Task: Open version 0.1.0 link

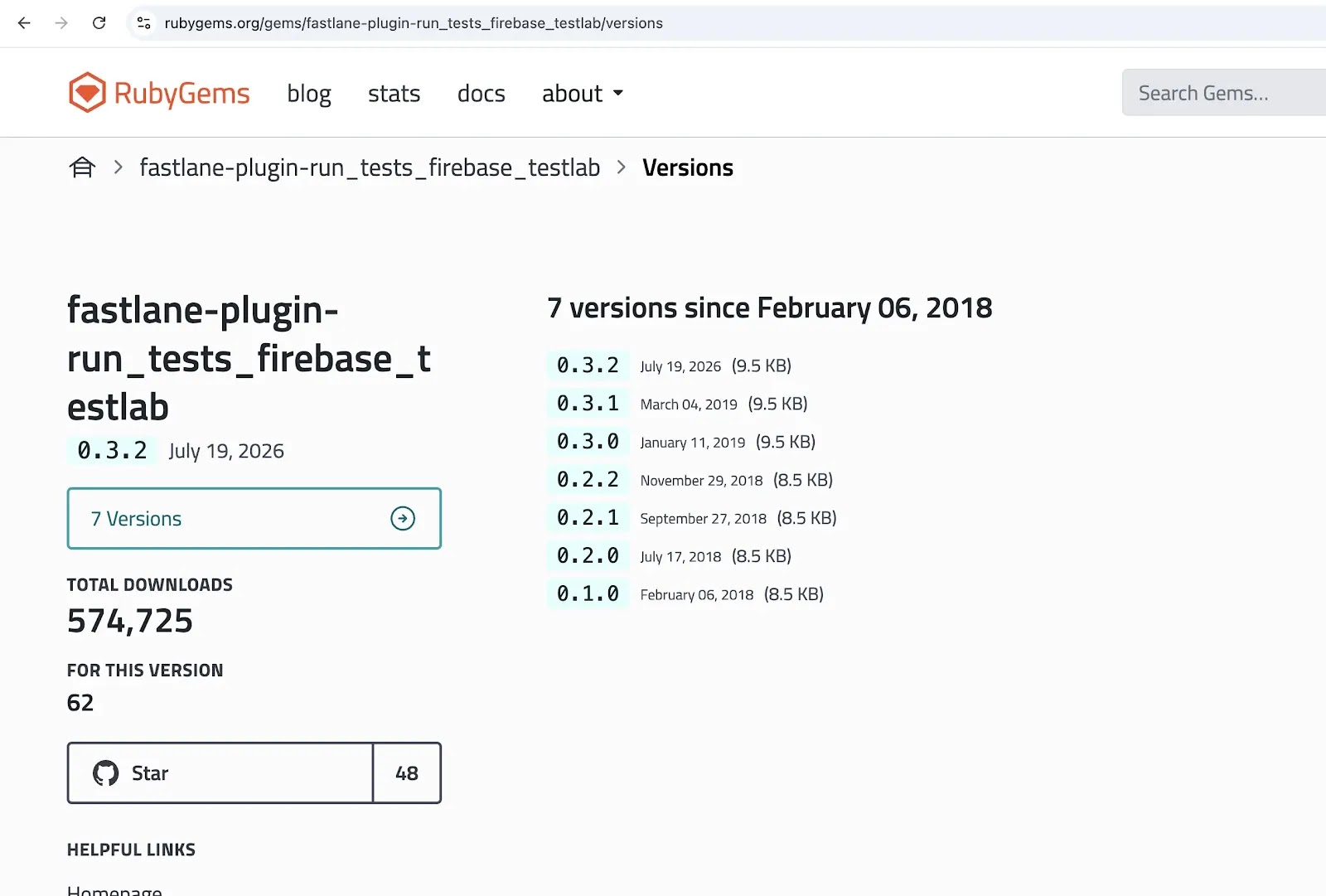Action: pyautogui.click(x=588, y=594)
